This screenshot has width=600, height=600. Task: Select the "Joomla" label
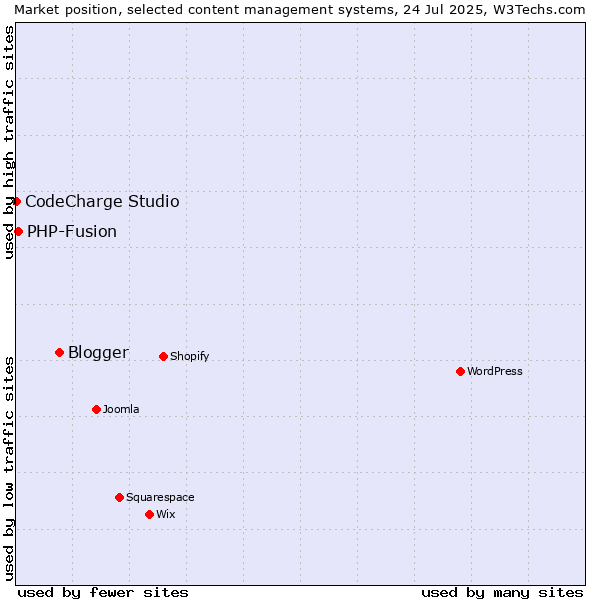coord(121,409)
